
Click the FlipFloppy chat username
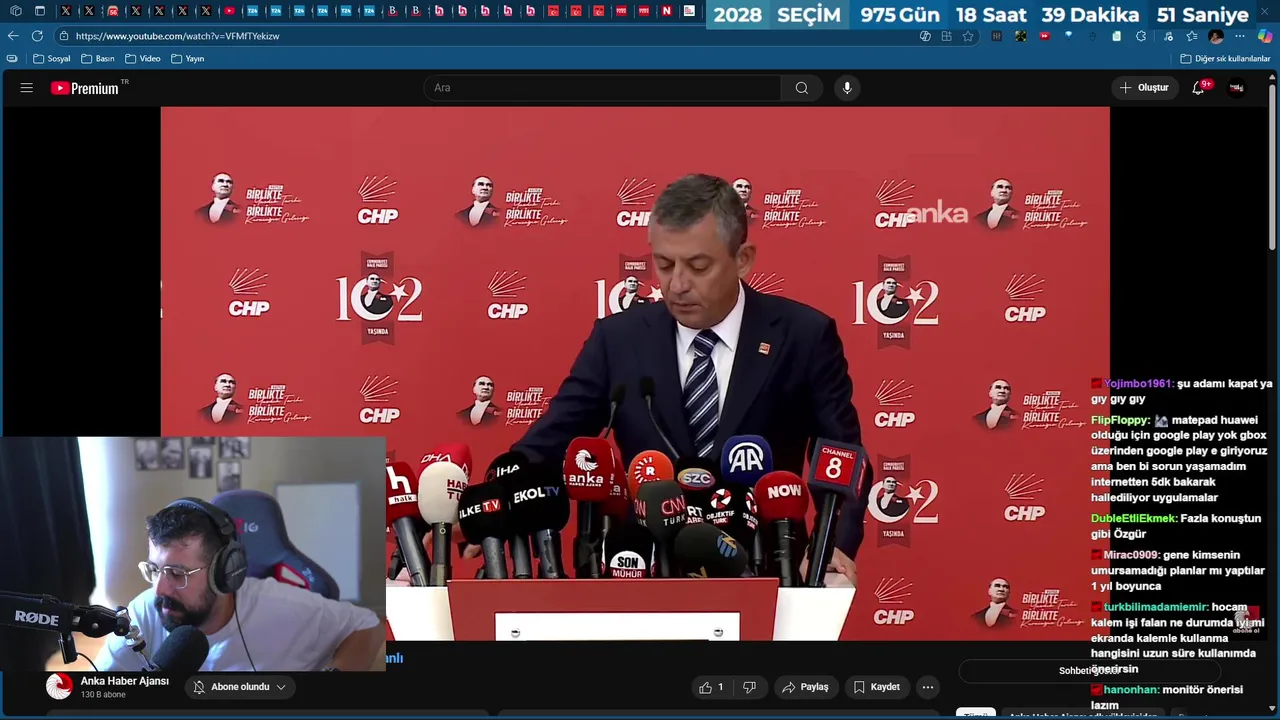[x=1120, y=420]
